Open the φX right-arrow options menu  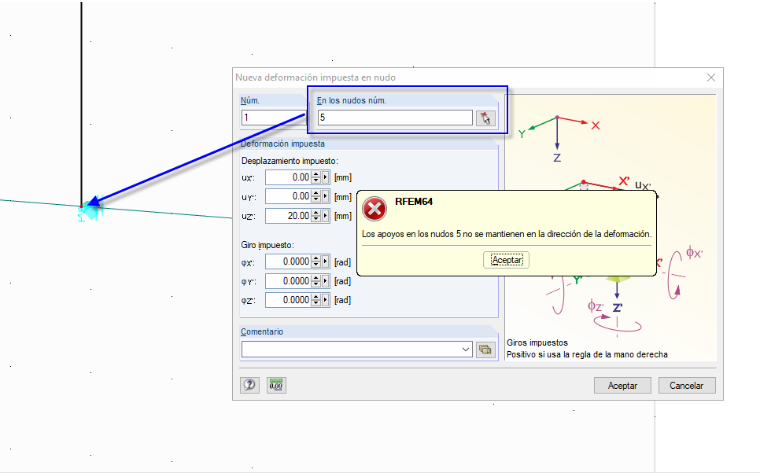click(325, 262)
